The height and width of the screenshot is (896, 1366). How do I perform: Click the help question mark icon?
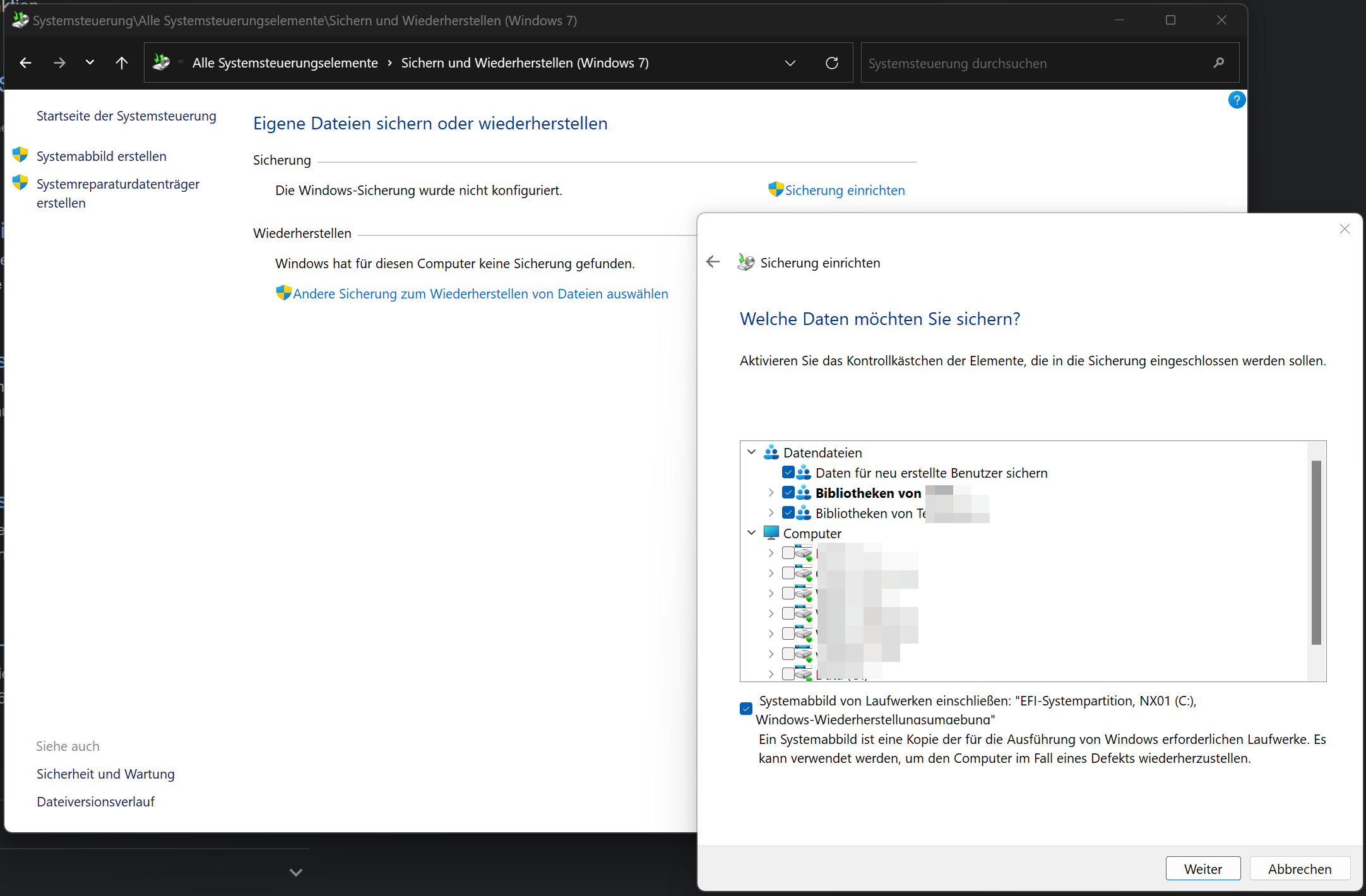[x=1237, y=100]
